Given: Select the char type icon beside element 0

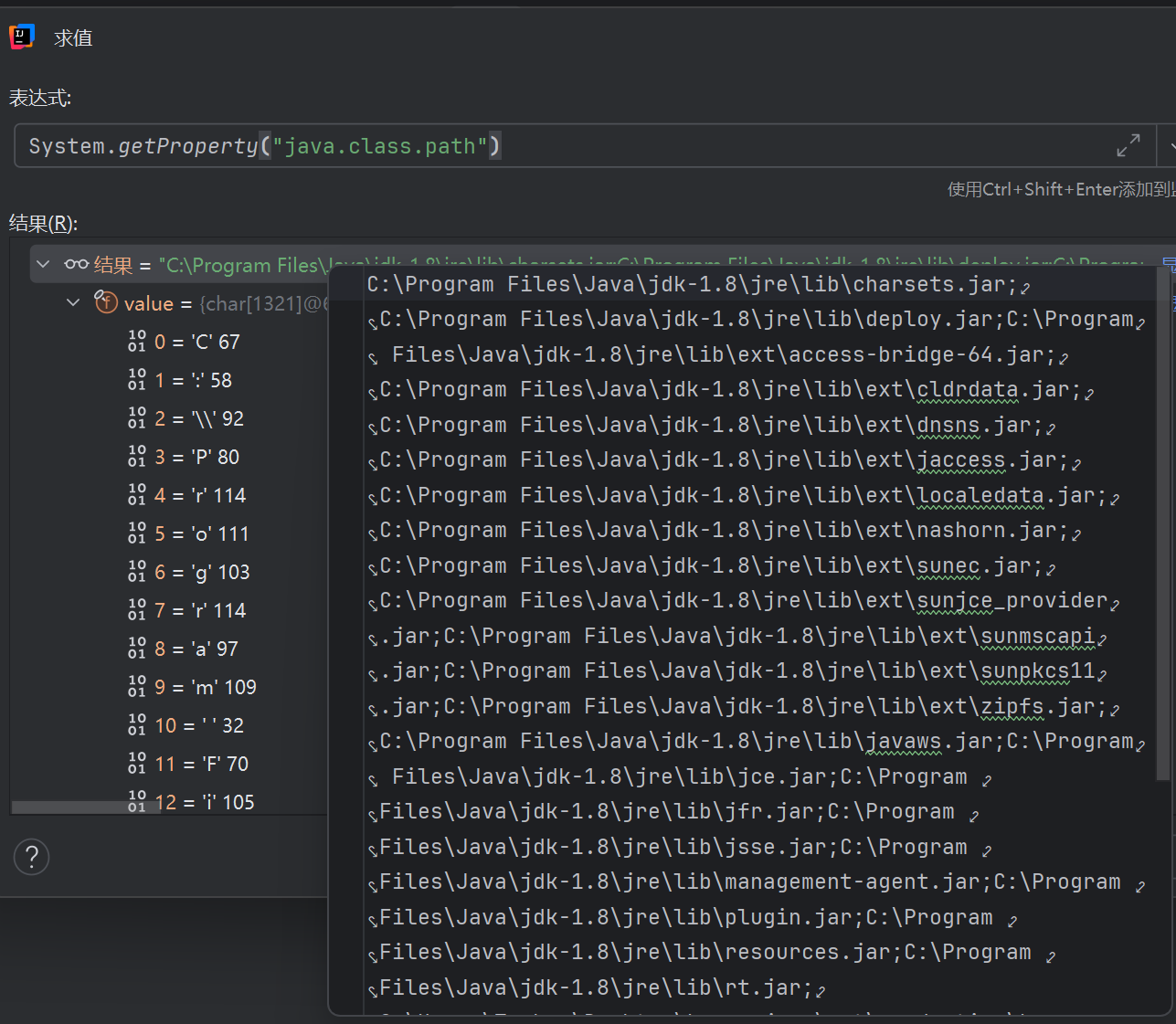Looking at the screenshot, I should (136, 341).
